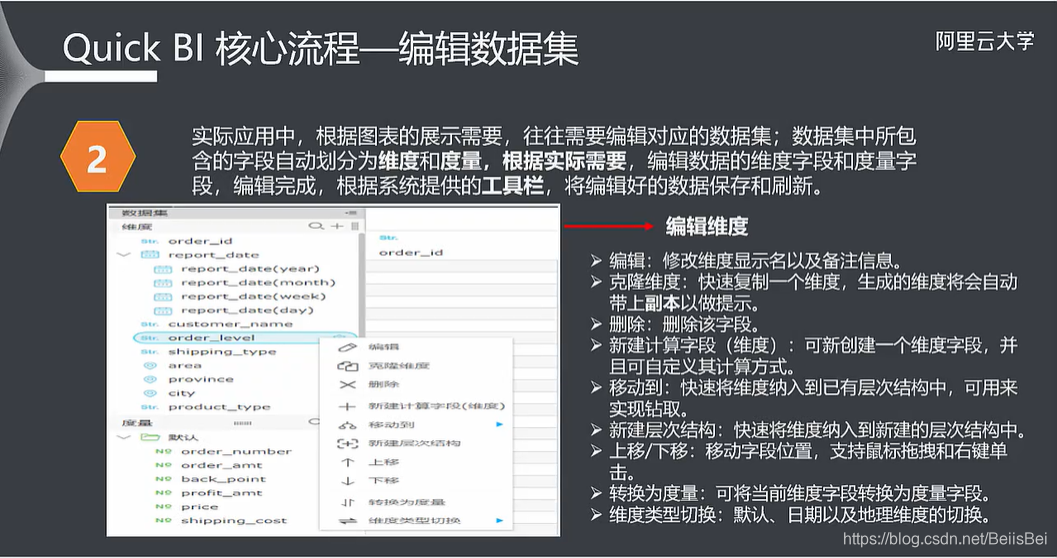Click the location pin icon beside city
This screenshot has width=1057, height=558.
click(150, 394)
